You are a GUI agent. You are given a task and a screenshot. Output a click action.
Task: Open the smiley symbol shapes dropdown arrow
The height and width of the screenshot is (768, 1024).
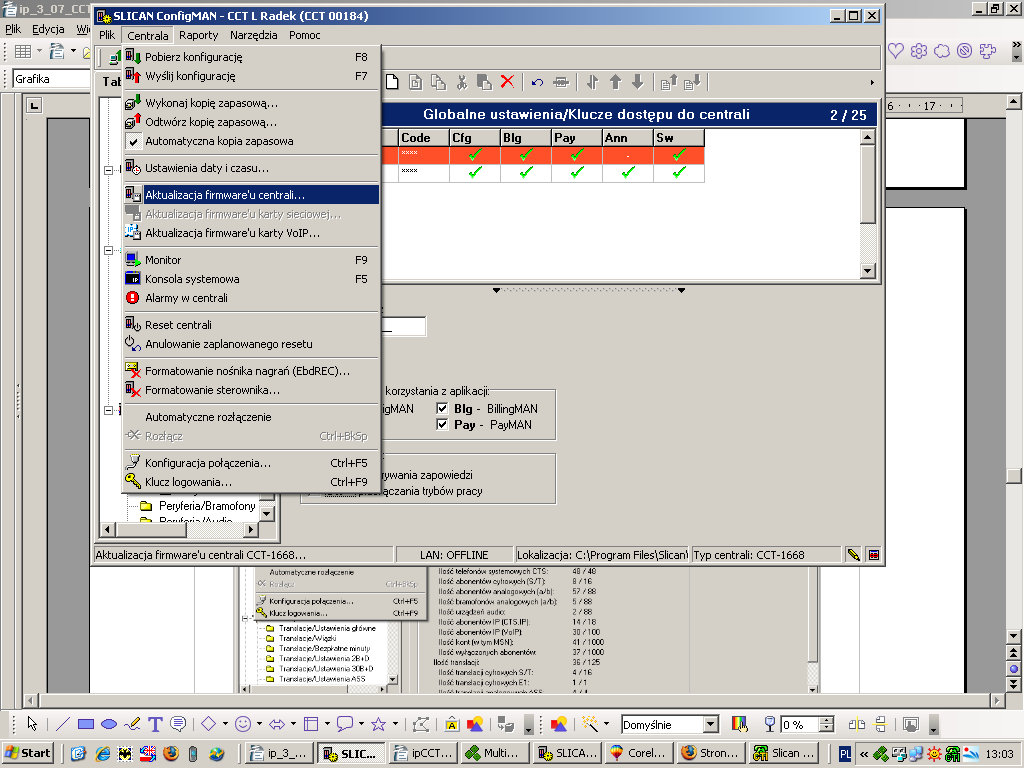tap(259, 724)
